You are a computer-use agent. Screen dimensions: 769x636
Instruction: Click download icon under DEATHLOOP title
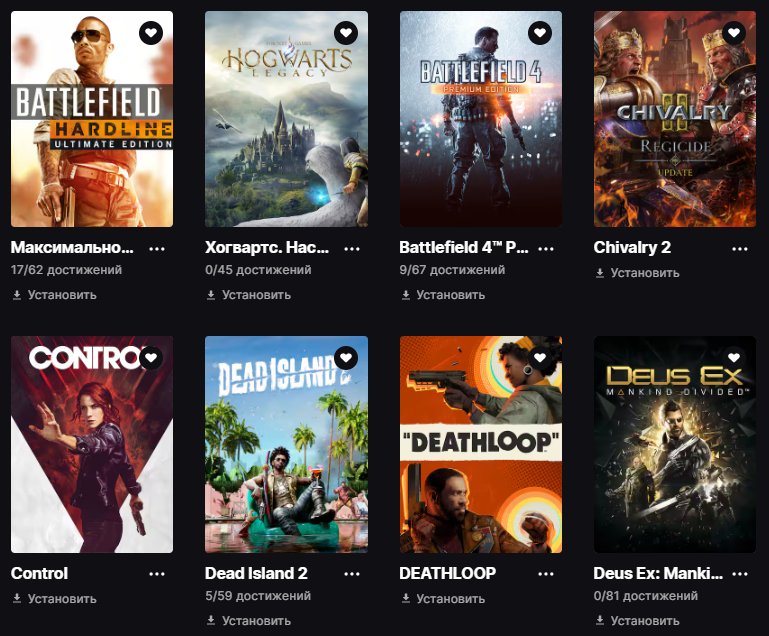[x=406, y=598]
